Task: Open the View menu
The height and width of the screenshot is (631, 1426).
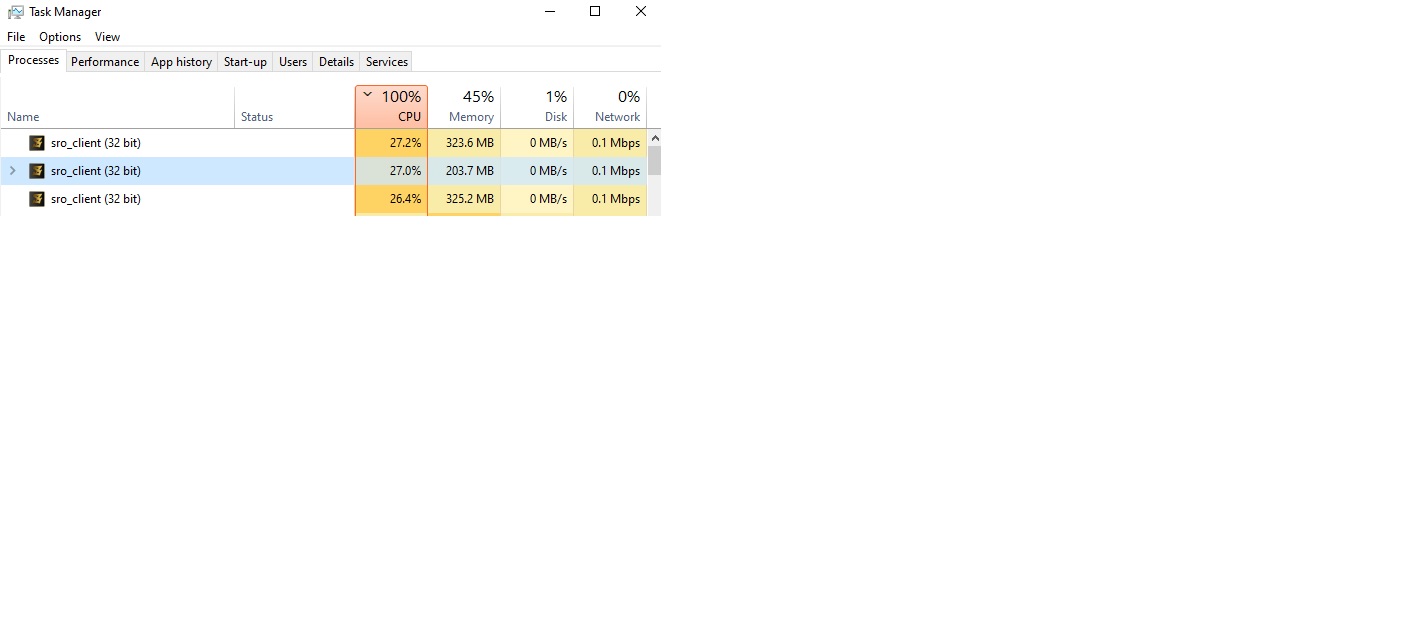Action: pyautogui.click(x=107, y=37)
